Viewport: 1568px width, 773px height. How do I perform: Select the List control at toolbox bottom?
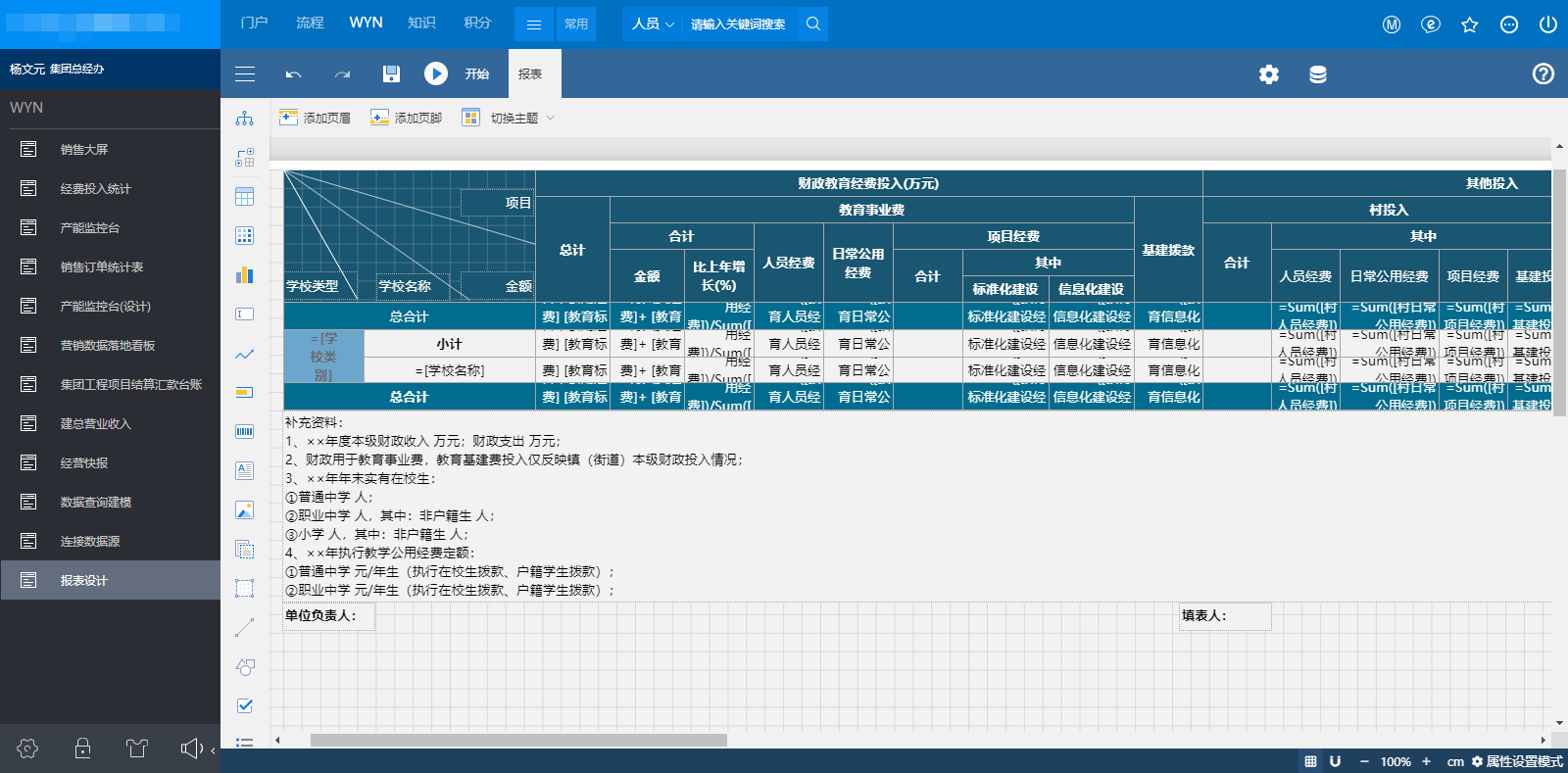click(245, 743)
